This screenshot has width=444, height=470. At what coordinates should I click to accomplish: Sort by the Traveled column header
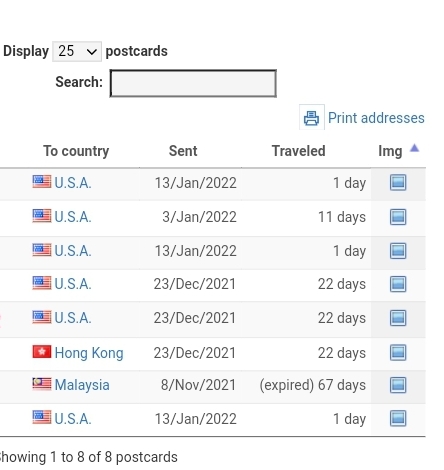point(298,151)
